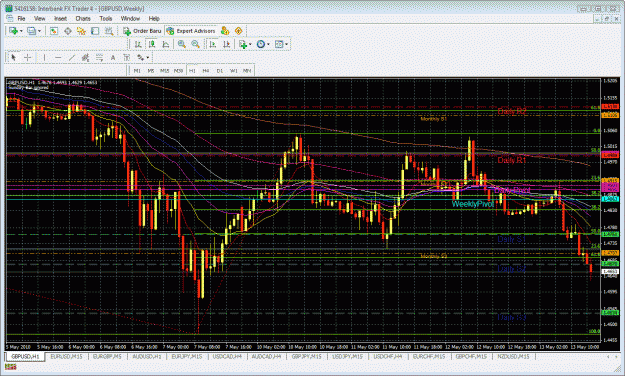Open the Help menu

click(x=154, y=18)
